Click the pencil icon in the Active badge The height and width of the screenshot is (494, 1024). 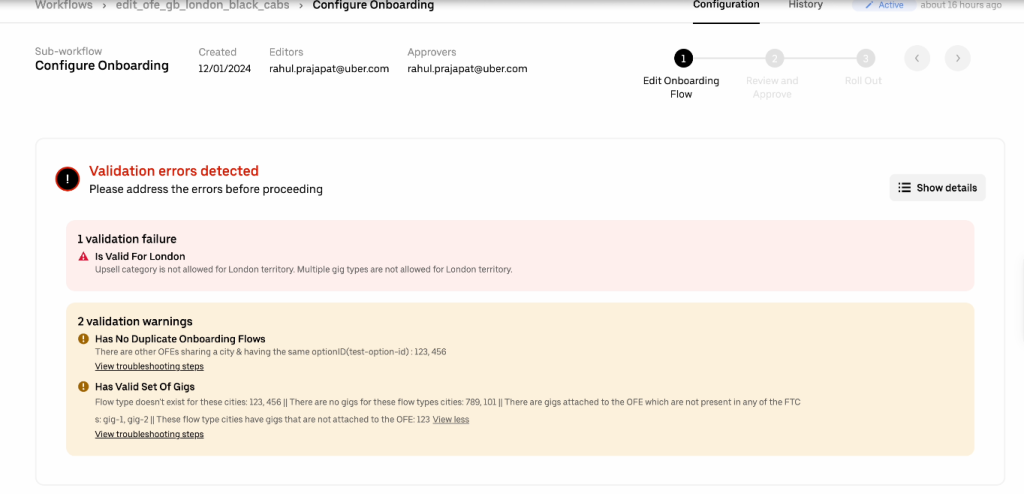(869, 5)
